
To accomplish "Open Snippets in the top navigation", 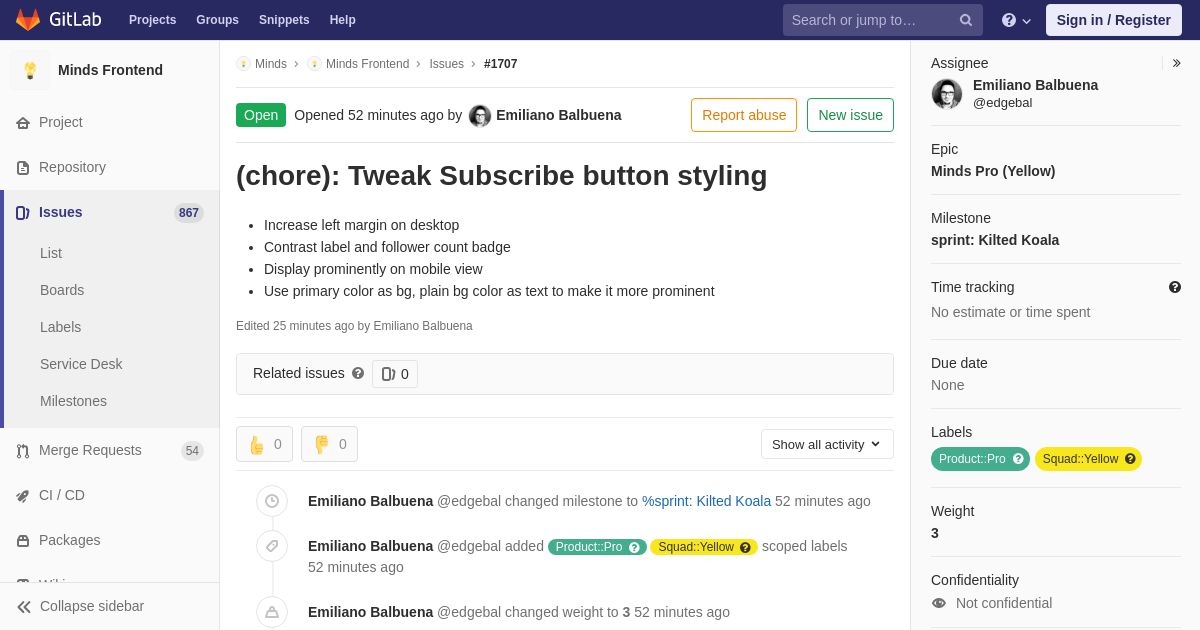I will pos(284,20).
